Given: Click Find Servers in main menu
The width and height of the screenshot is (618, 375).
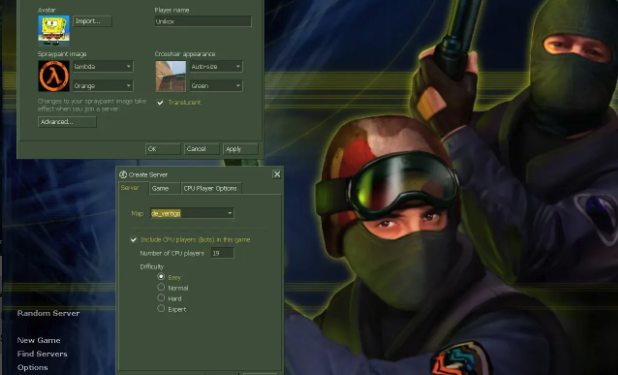Looking at the screenshot, I should pos(42,354).
